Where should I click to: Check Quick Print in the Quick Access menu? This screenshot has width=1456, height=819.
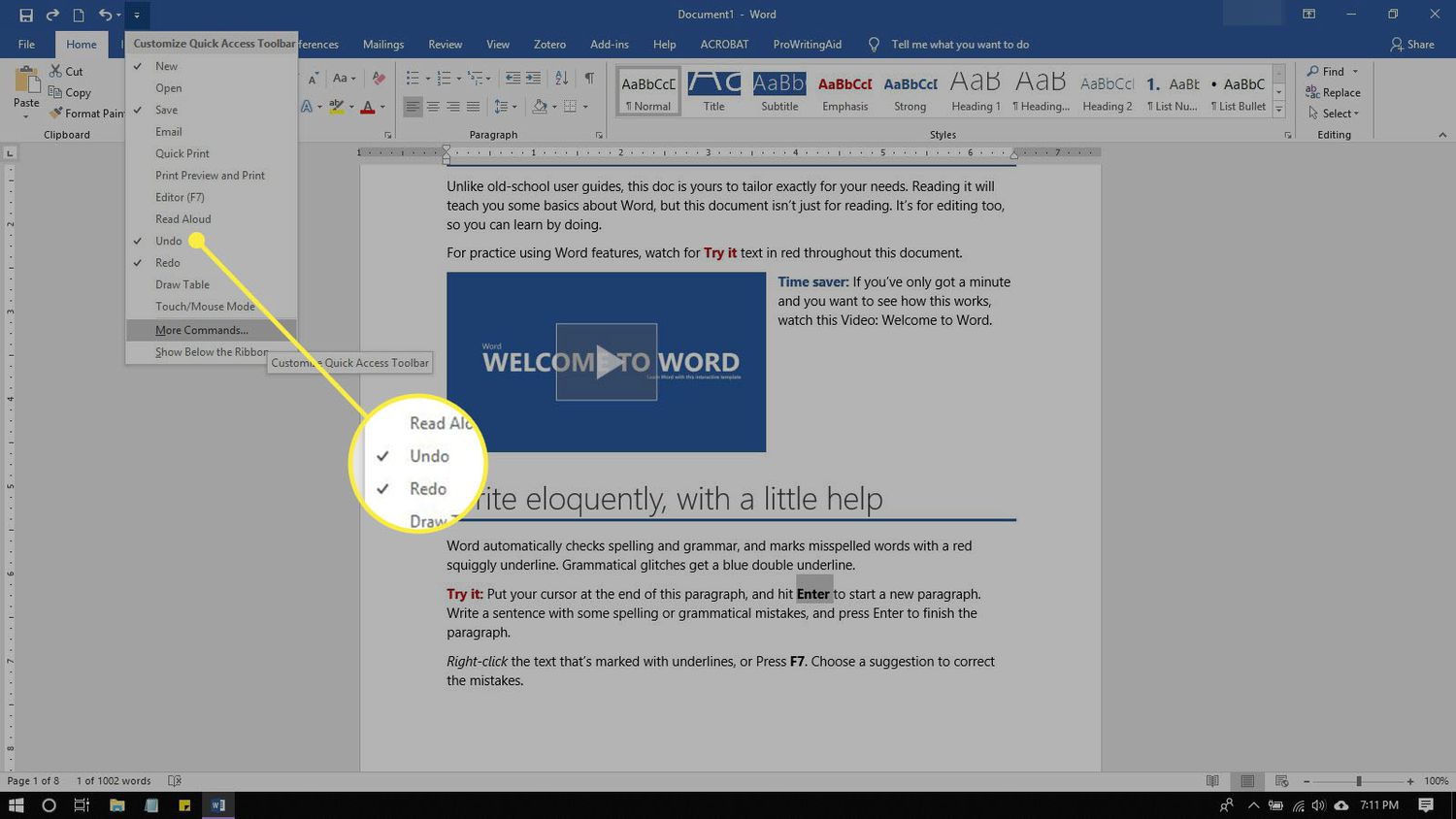click(x=211, y=153)
